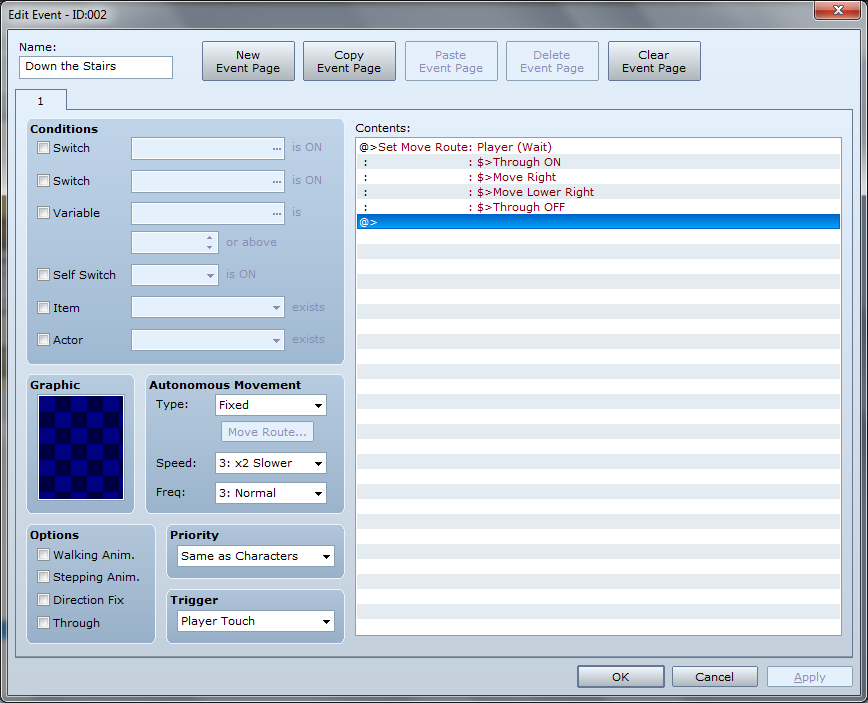The image size is (868, 703).
Task: Click the New Event Page button
Action: tap(248, 61)
